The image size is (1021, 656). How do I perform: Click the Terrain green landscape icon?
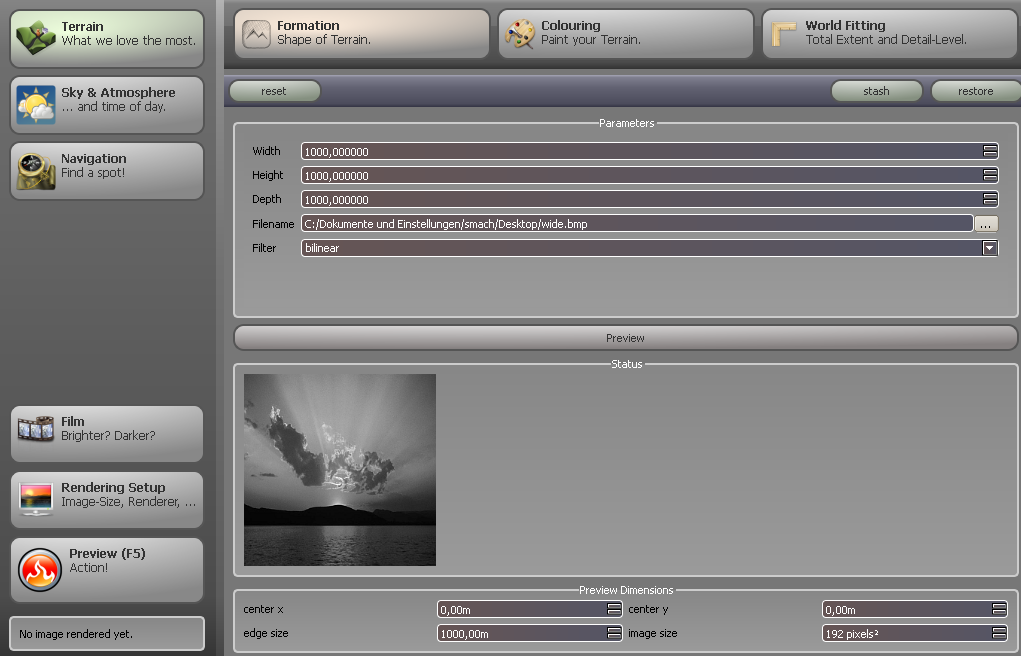click(36, 37)
